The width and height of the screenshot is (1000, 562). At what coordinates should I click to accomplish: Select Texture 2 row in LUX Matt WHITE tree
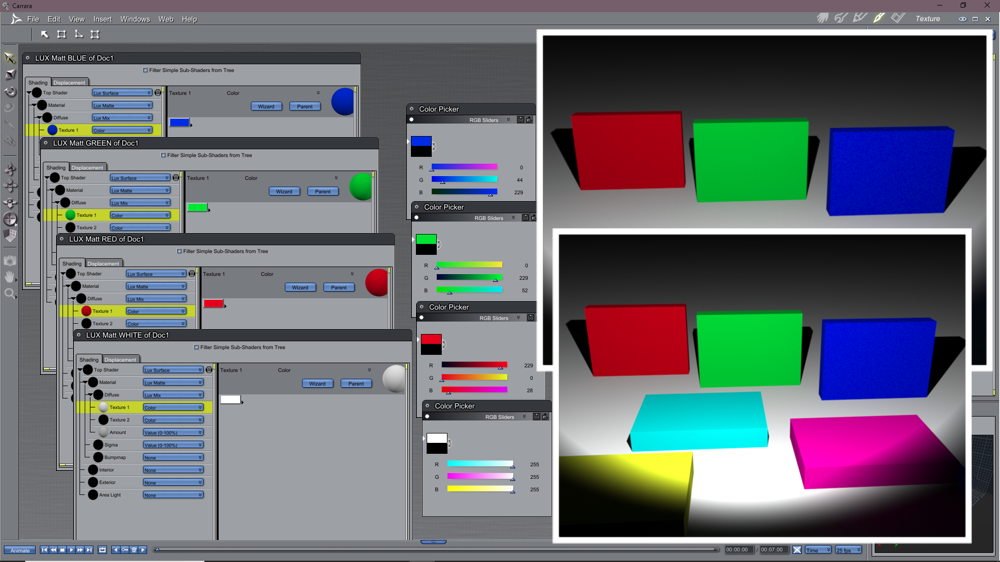click(145, 420)
